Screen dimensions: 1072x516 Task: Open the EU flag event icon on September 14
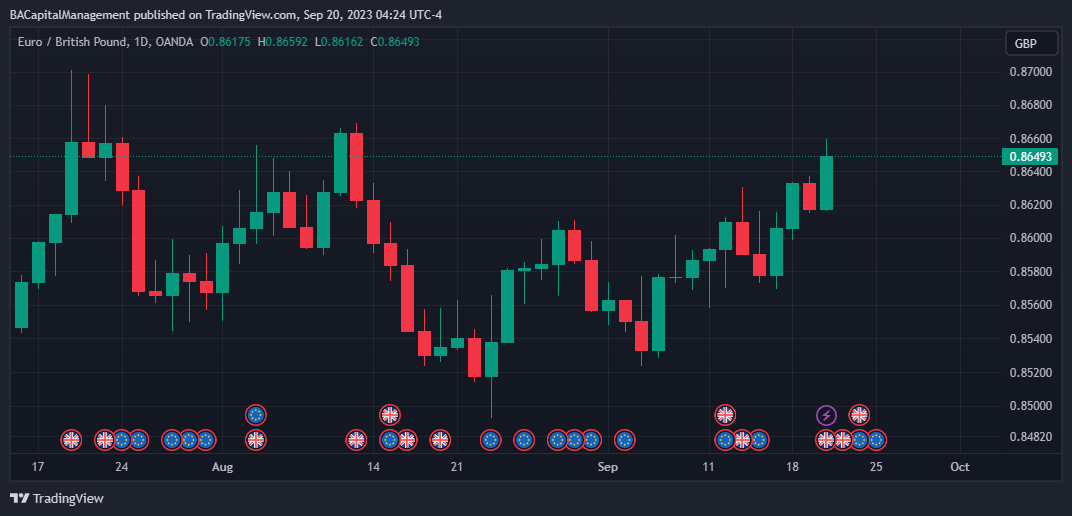759,439
